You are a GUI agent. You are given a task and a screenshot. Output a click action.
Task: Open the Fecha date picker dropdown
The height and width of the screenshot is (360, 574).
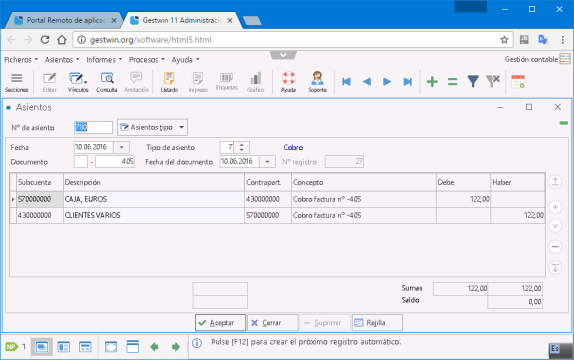coord(122,147)
